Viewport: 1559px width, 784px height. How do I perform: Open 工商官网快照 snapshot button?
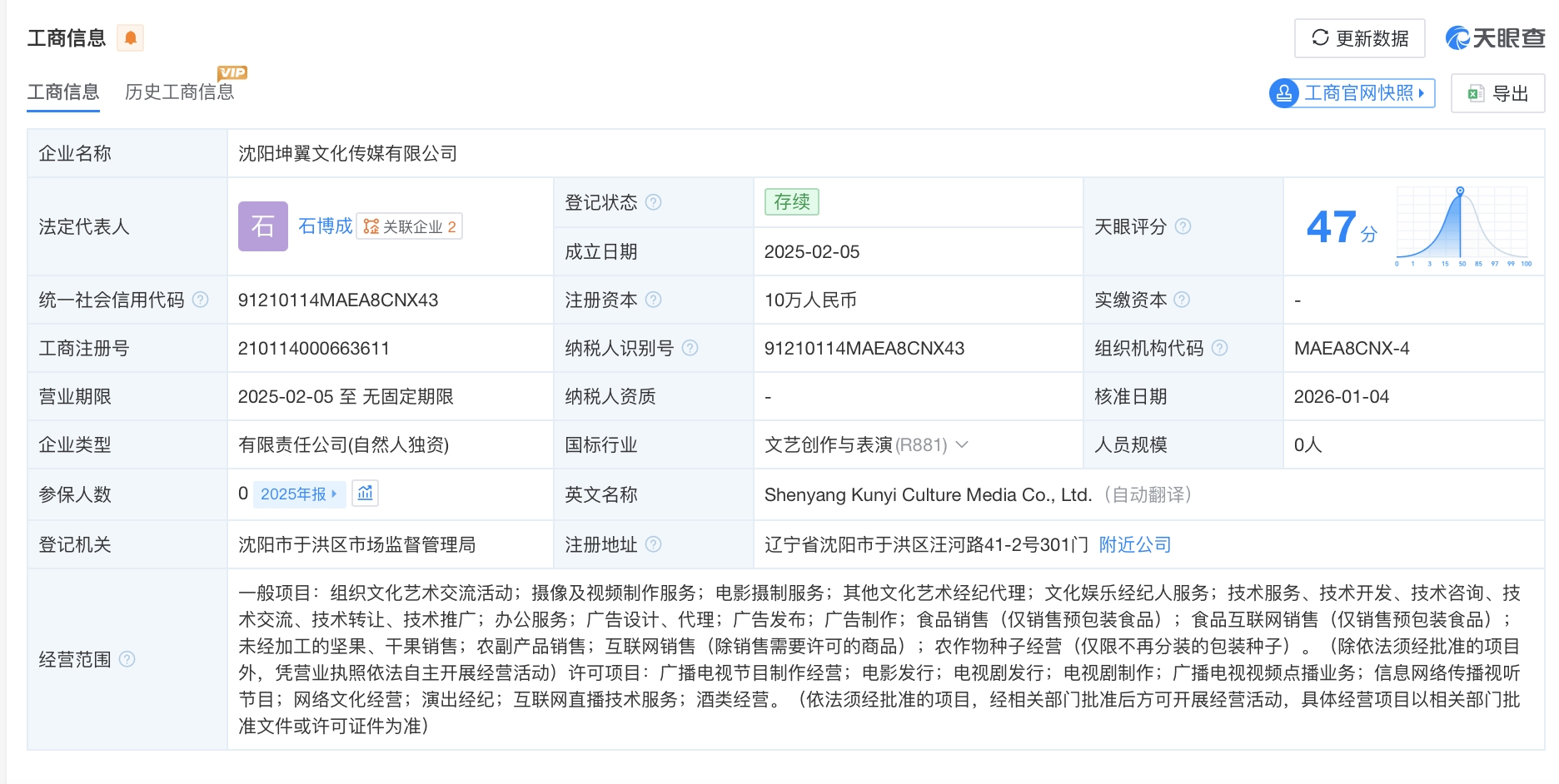click(1352, 92)
